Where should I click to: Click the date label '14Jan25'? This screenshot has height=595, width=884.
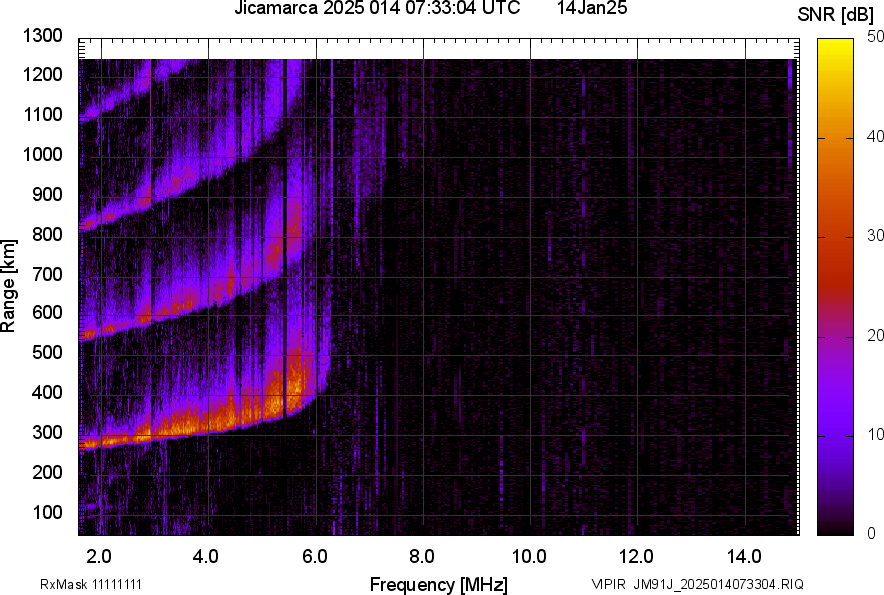[592, 8]
